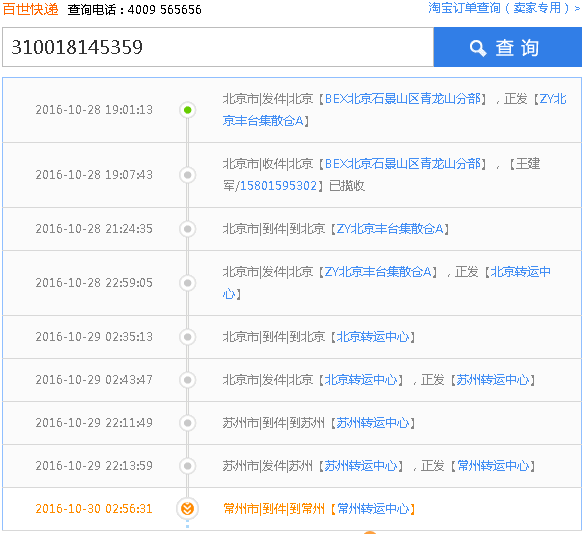Click the orange timestamp 2016-10-30 02:56:31

[94, 509]
